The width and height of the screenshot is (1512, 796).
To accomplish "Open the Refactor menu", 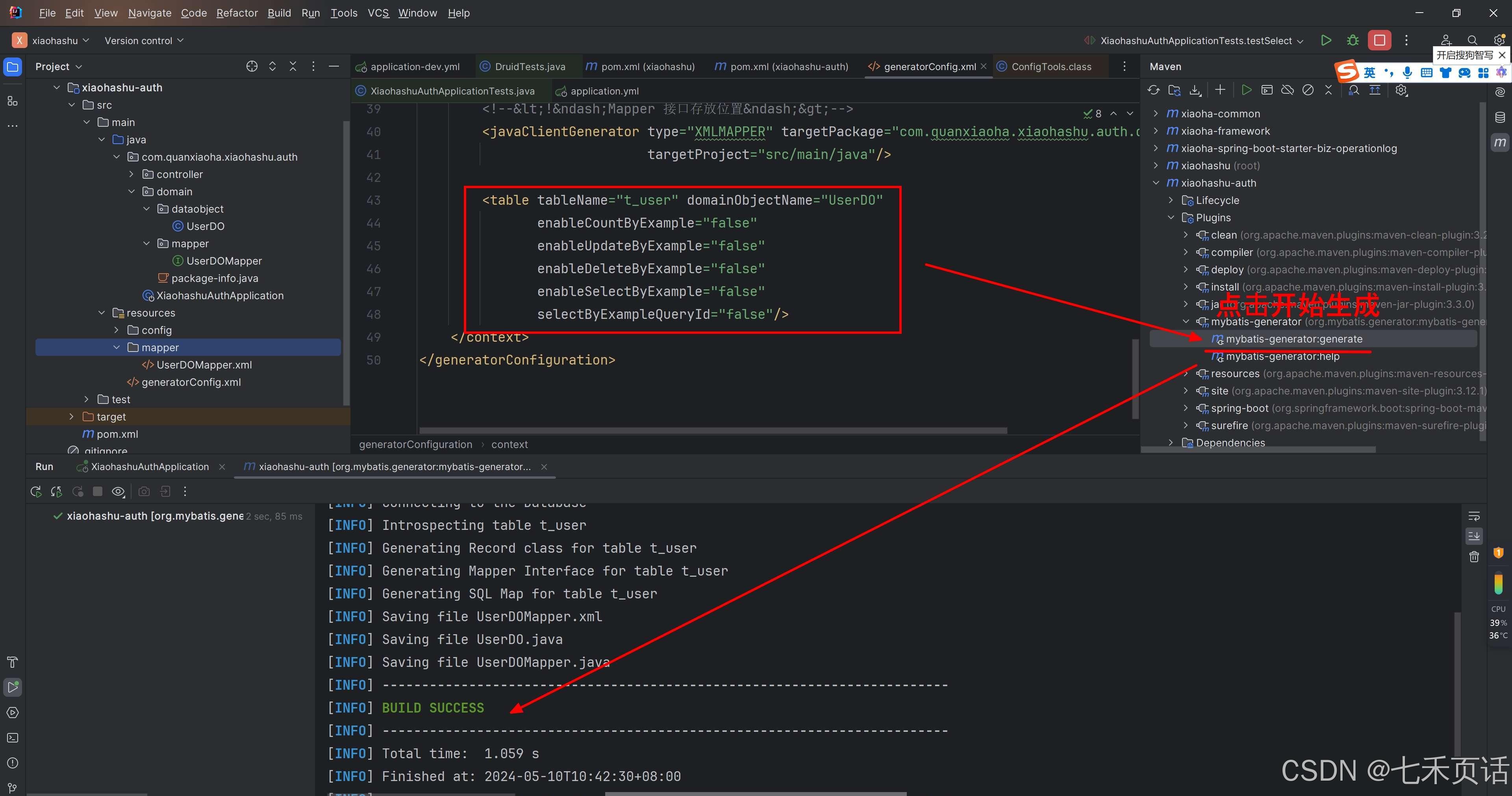I will coord(237,13).
